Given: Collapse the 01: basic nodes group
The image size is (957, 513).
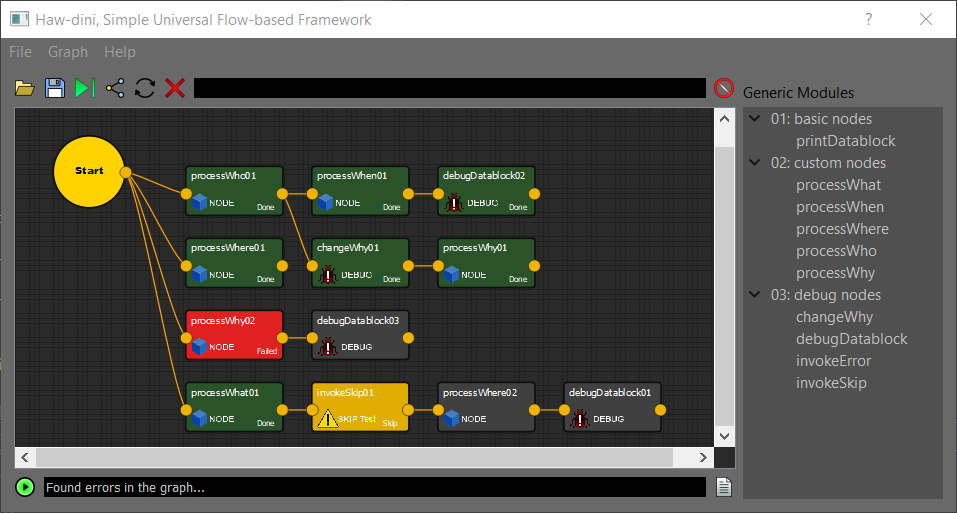Looking at the screenshot, I should (x=754, y=119).
